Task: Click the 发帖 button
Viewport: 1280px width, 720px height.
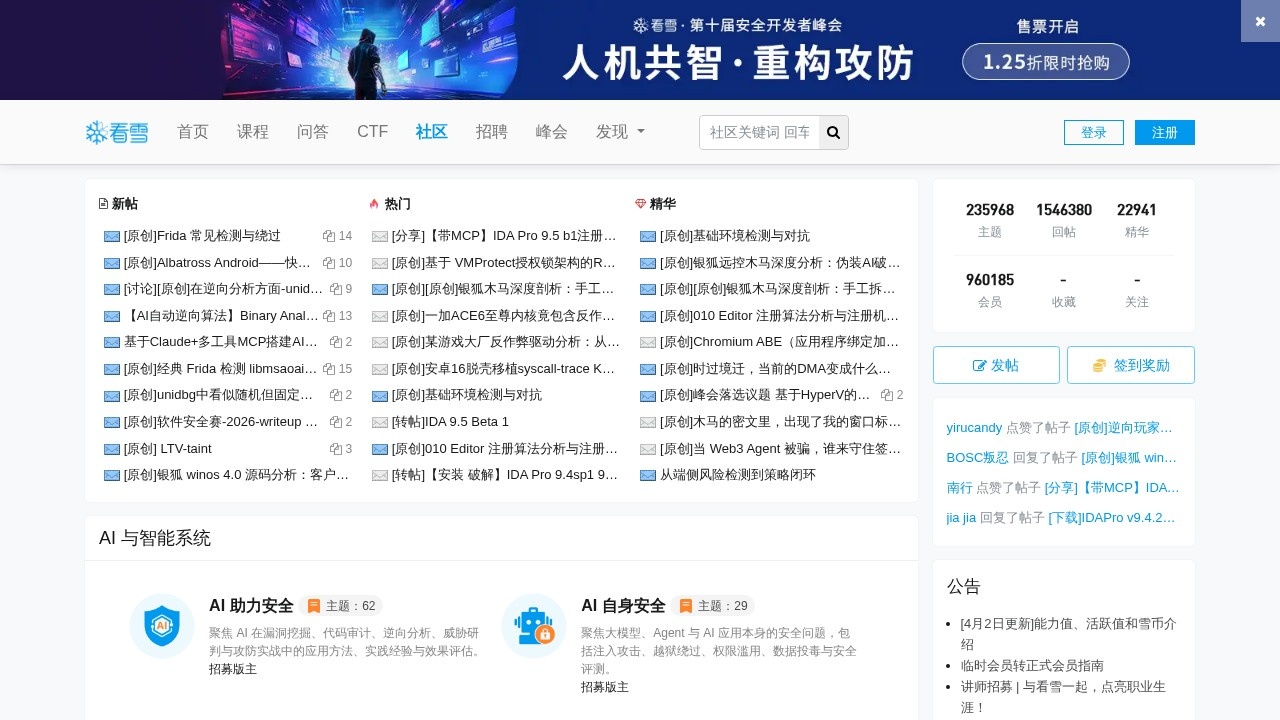Action: pyautogui.click(x=996, y=365)
